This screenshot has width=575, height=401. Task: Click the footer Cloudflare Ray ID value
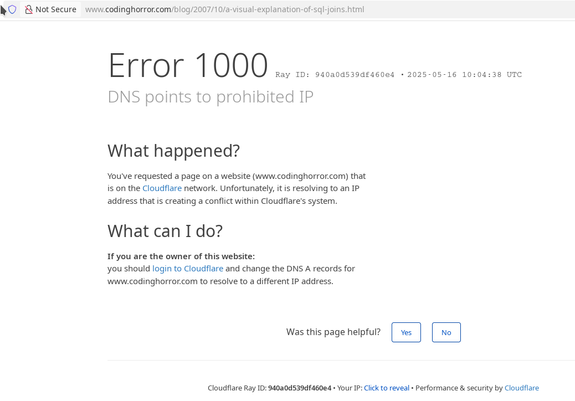click(300, 388)
